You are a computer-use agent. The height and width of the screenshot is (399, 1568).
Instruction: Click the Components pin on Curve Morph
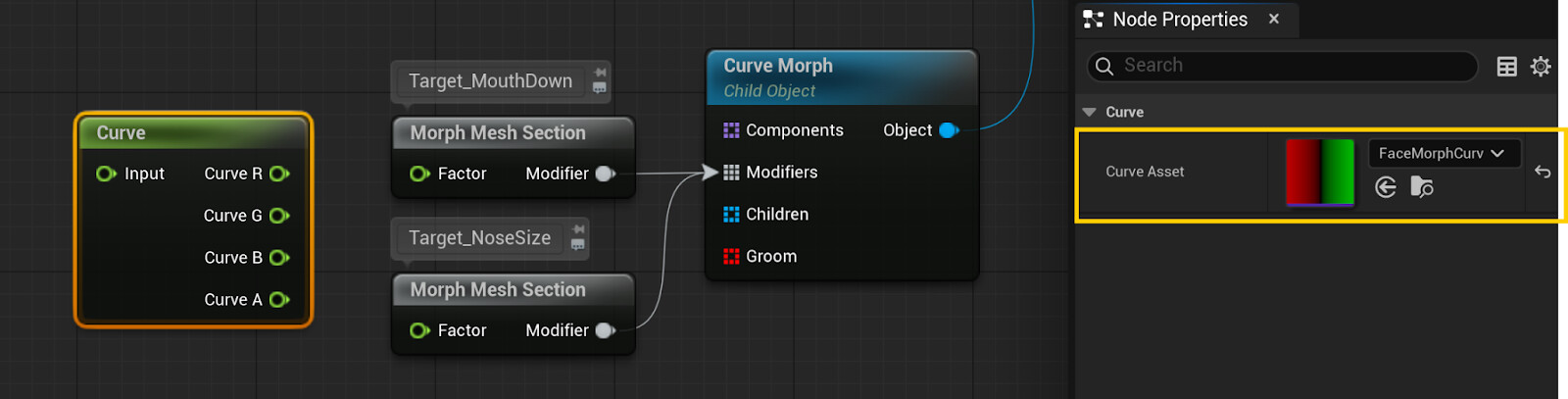point(731,130)
